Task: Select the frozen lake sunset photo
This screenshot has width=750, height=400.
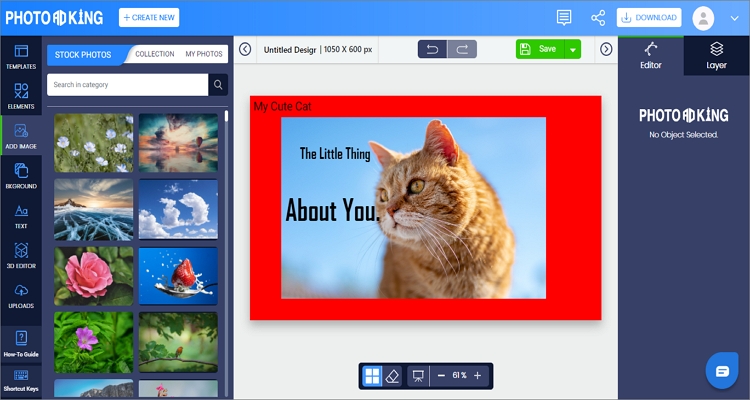Action: (x=94, y=210)
